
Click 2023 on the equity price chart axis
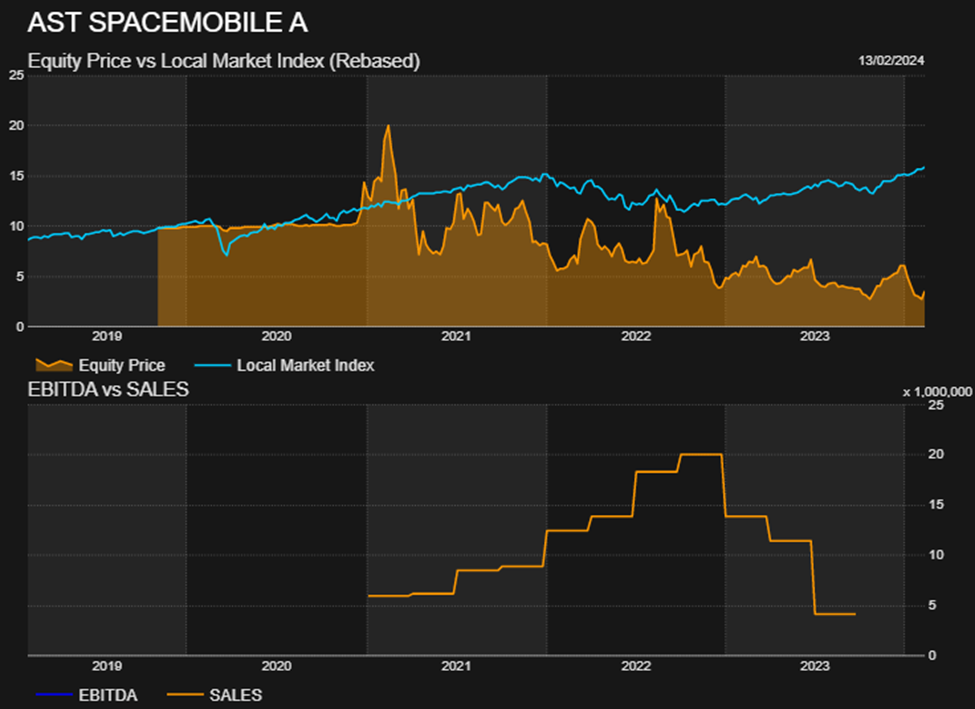coord(815,336)
